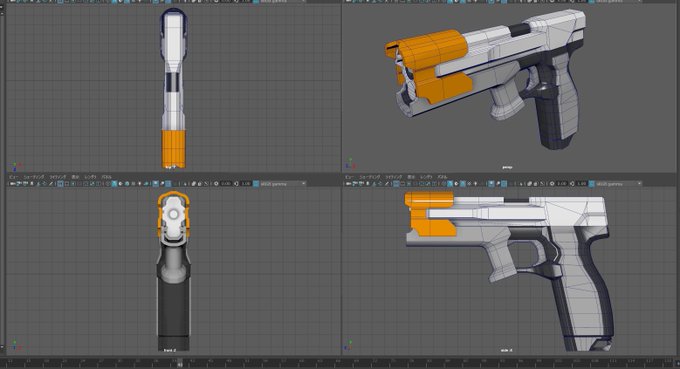Click the time slider at current frame marker

coord(180,364)
